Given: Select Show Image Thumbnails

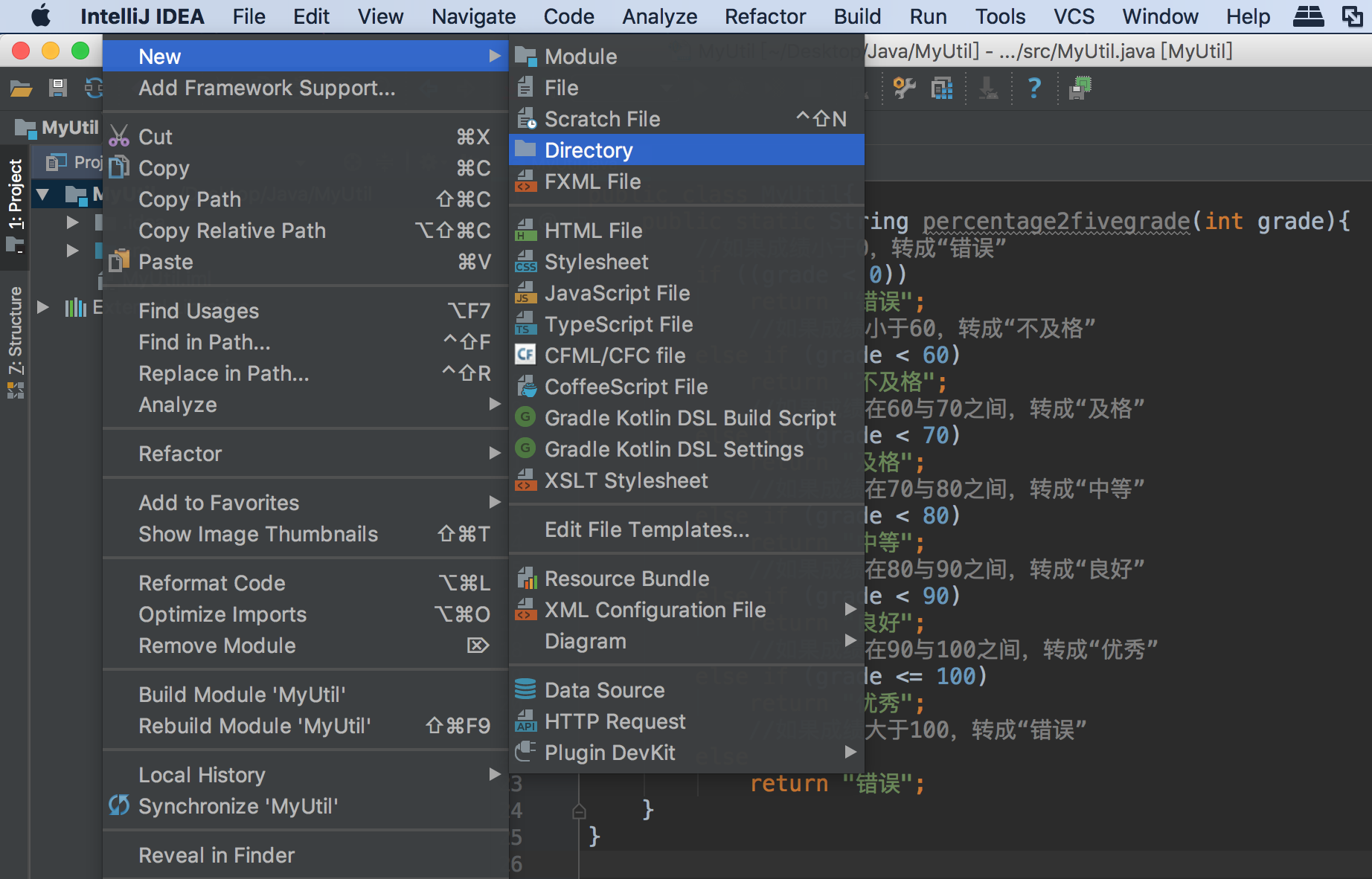Looking at the screenshot, I should (x=305, y=534).
